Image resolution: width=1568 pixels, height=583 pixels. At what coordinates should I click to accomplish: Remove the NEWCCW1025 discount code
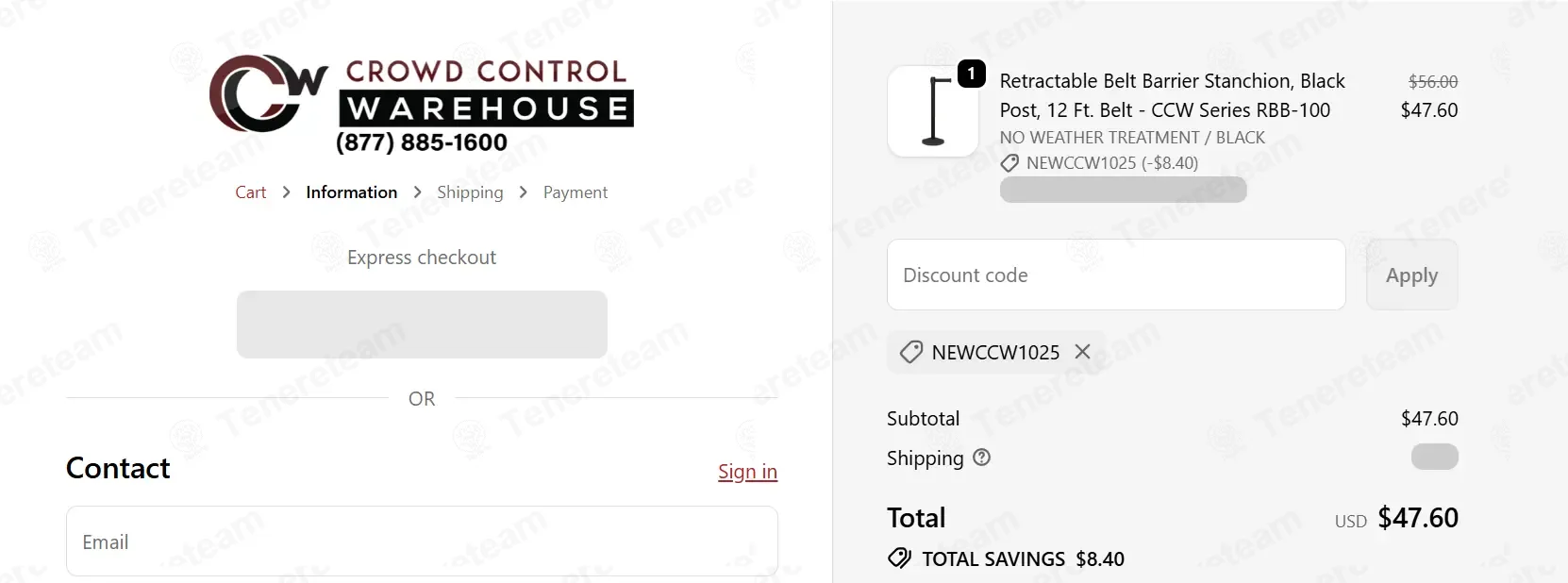coord(1082,352)
